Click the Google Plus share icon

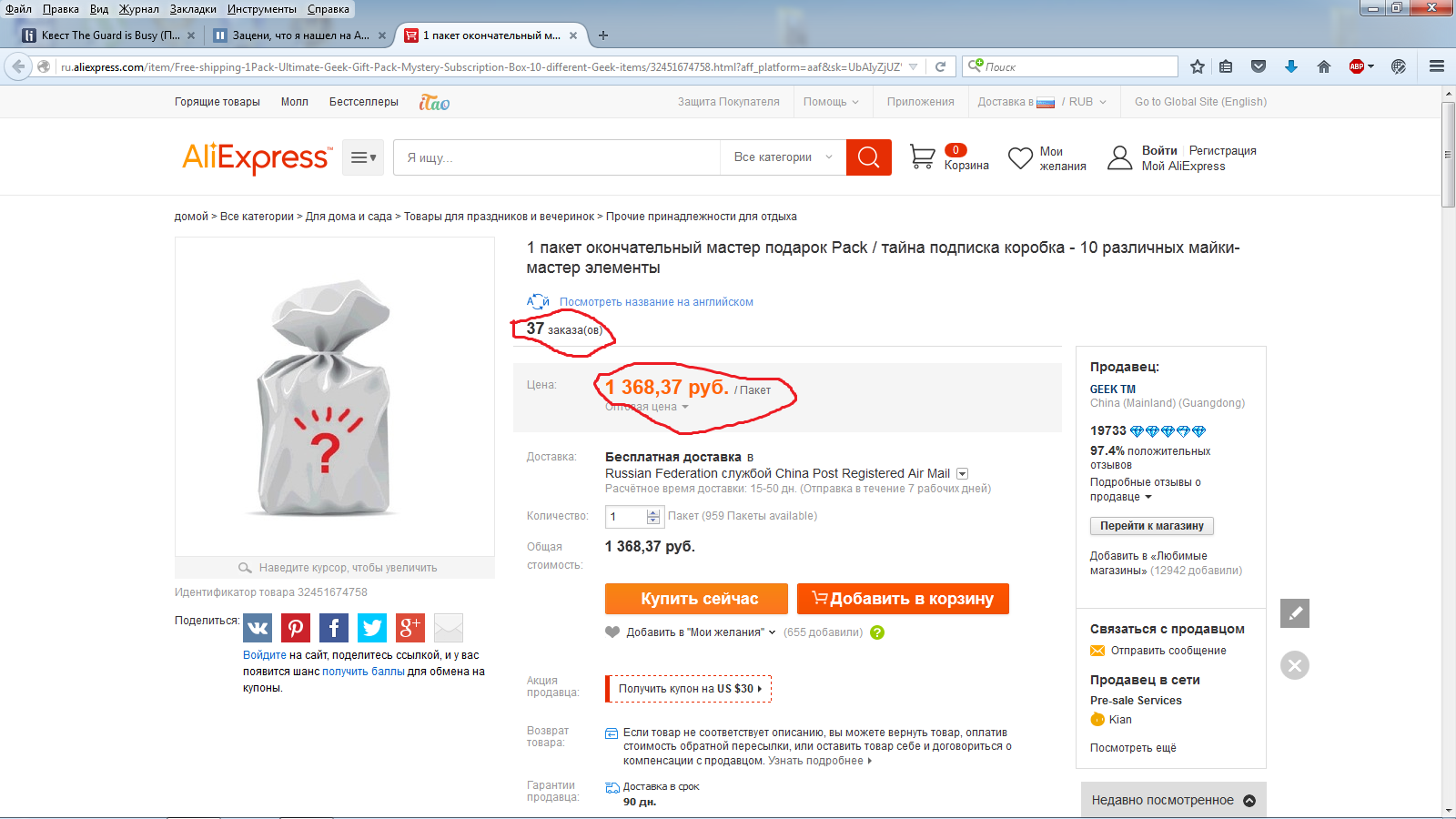[x=410, y=628]
